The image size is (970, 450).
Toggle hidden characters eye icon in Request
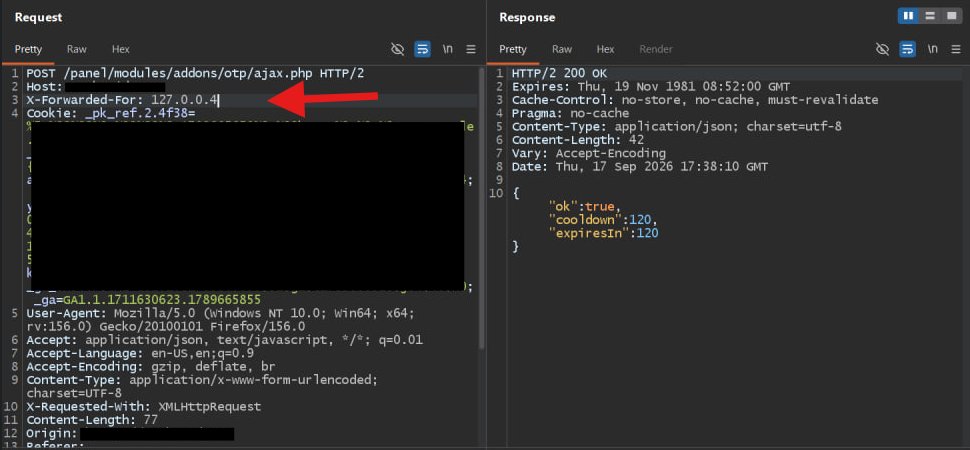click(398, 49)
